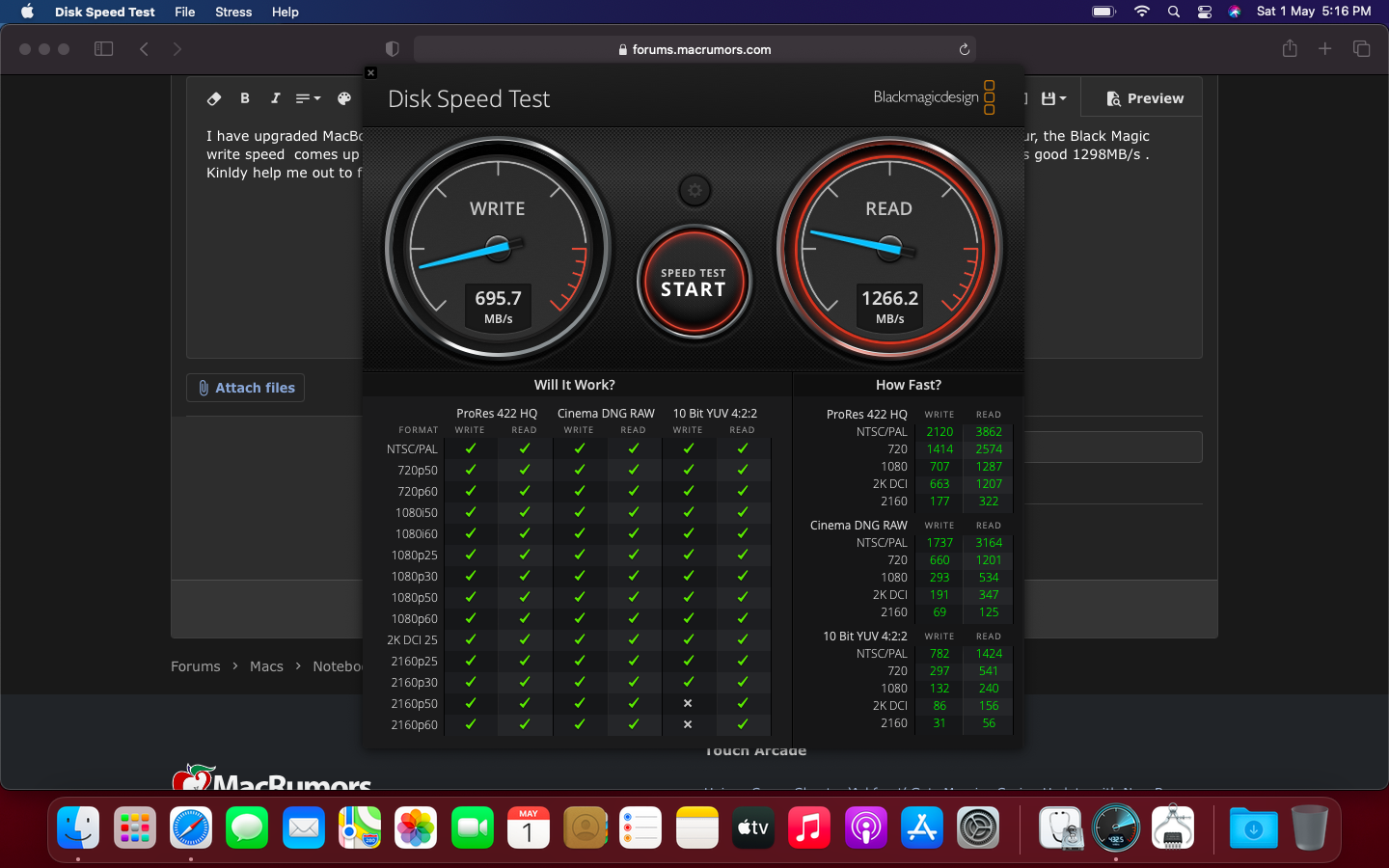Open Control Center
Screen dimensions: 1389x868
[x=1205, y=12]
